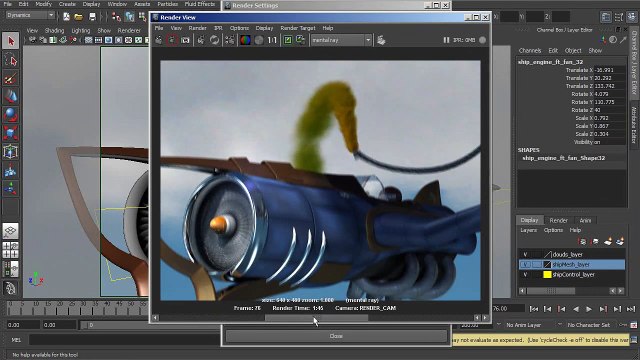Open the mental ray renderer dropdown
The image size is (640, 360).
pyautogui.click(x=341, y=40)
